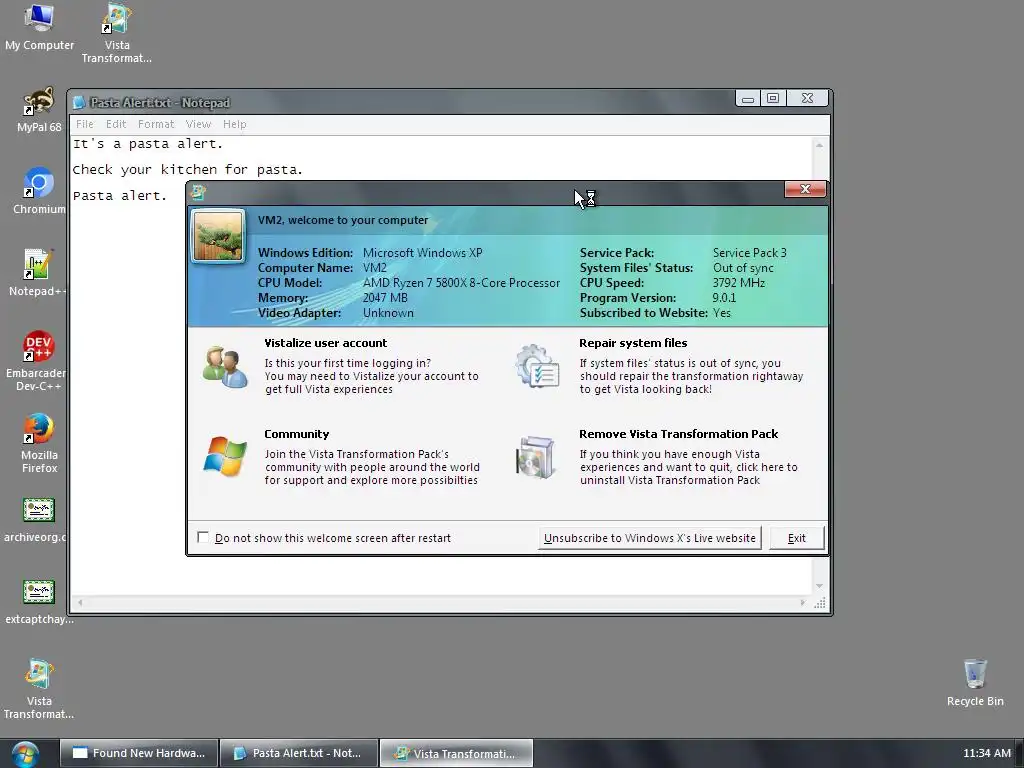Click the Notepad title bar document icon
Image resolution: width=1024 pixels, height=768 pixels.
click(x=79, y=103)
